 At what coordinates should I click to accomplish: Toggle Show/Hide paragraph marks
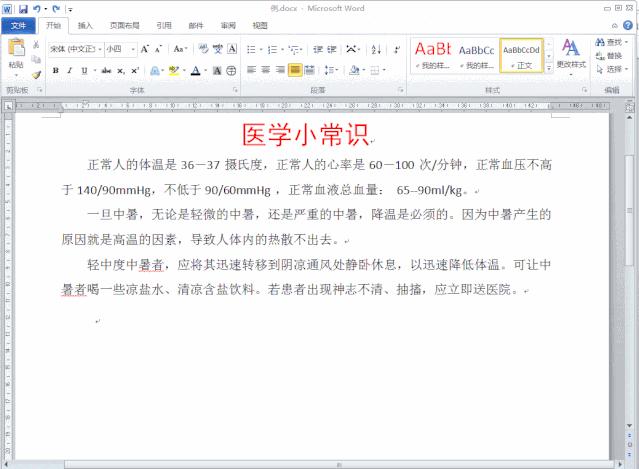click(396, 49)
